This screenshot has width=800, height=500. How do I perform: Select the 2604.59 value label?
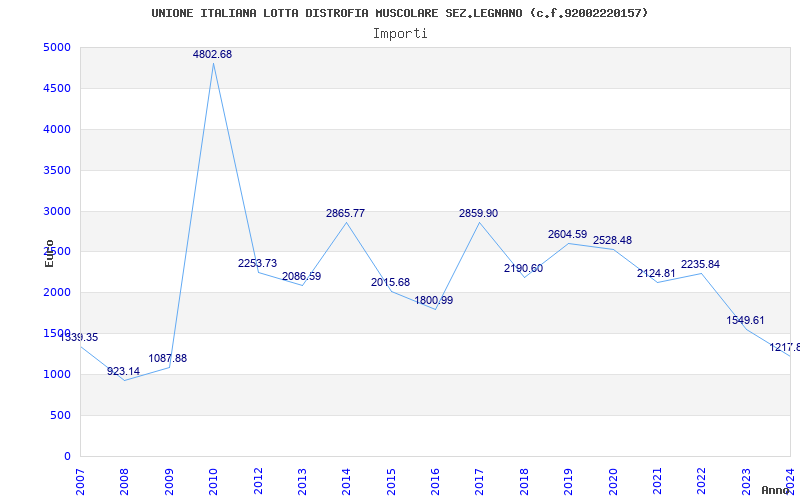pos(568,235)
